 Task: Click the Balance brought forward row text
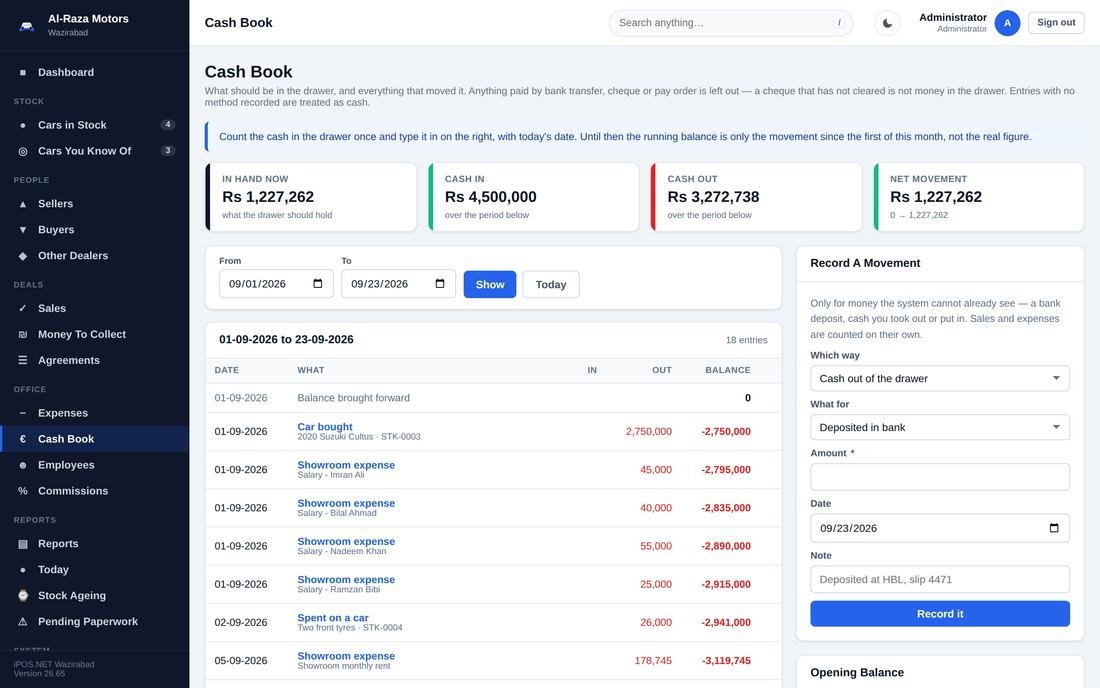(354, 398)
